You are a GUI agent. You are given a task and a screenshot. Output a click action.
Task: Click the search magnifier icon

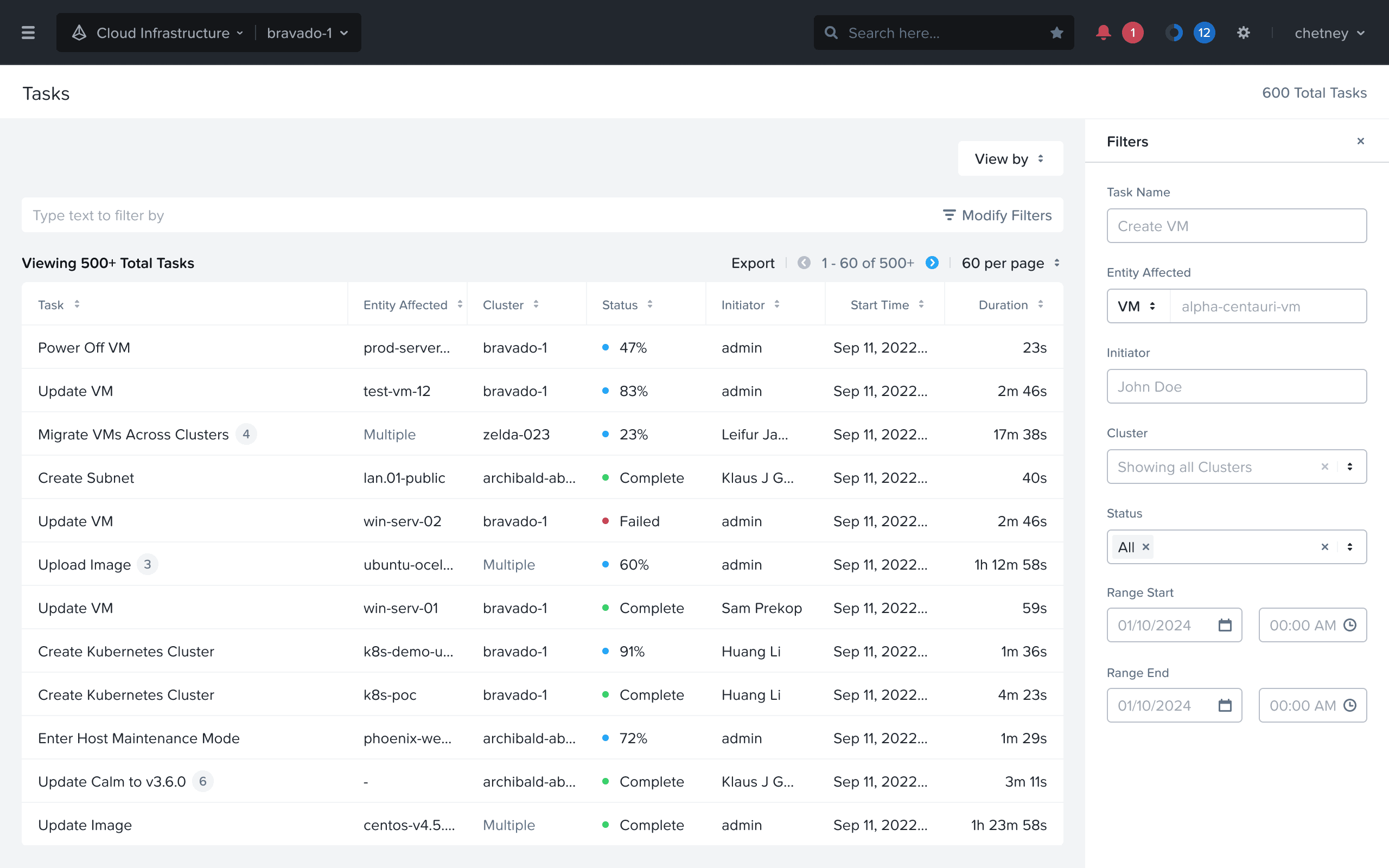click(x=831, y=33)
